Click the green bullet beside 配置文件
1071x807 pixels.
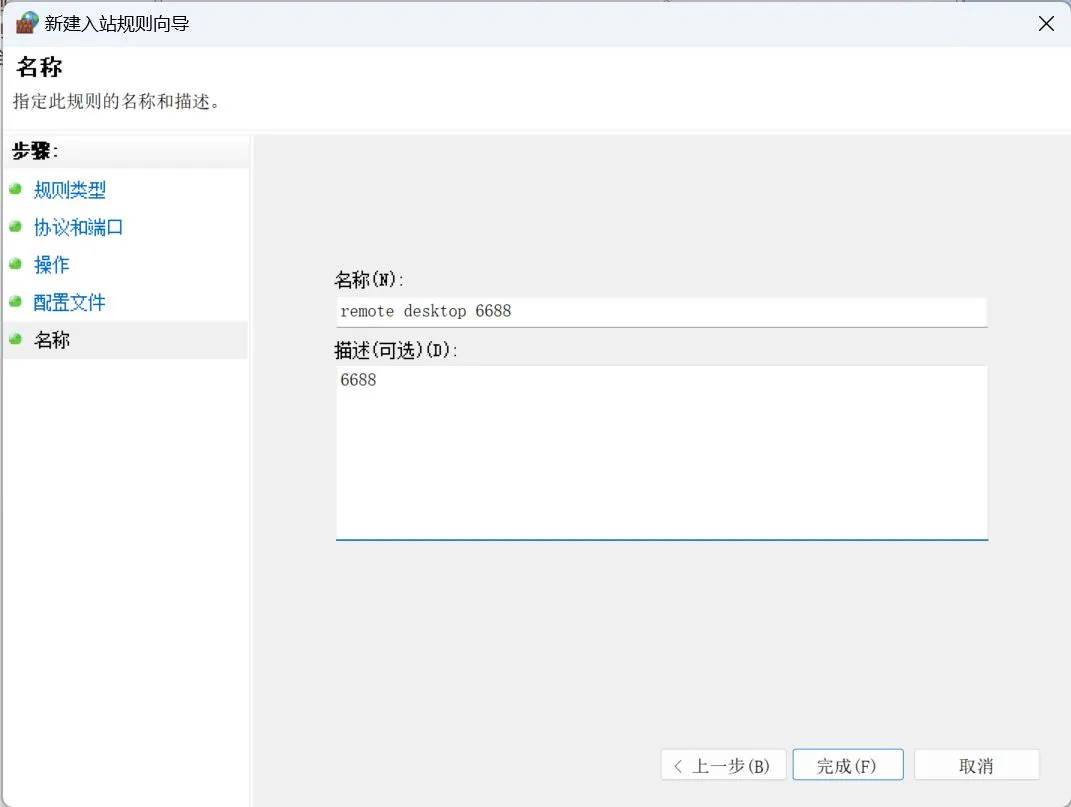[x=16, y=301]
